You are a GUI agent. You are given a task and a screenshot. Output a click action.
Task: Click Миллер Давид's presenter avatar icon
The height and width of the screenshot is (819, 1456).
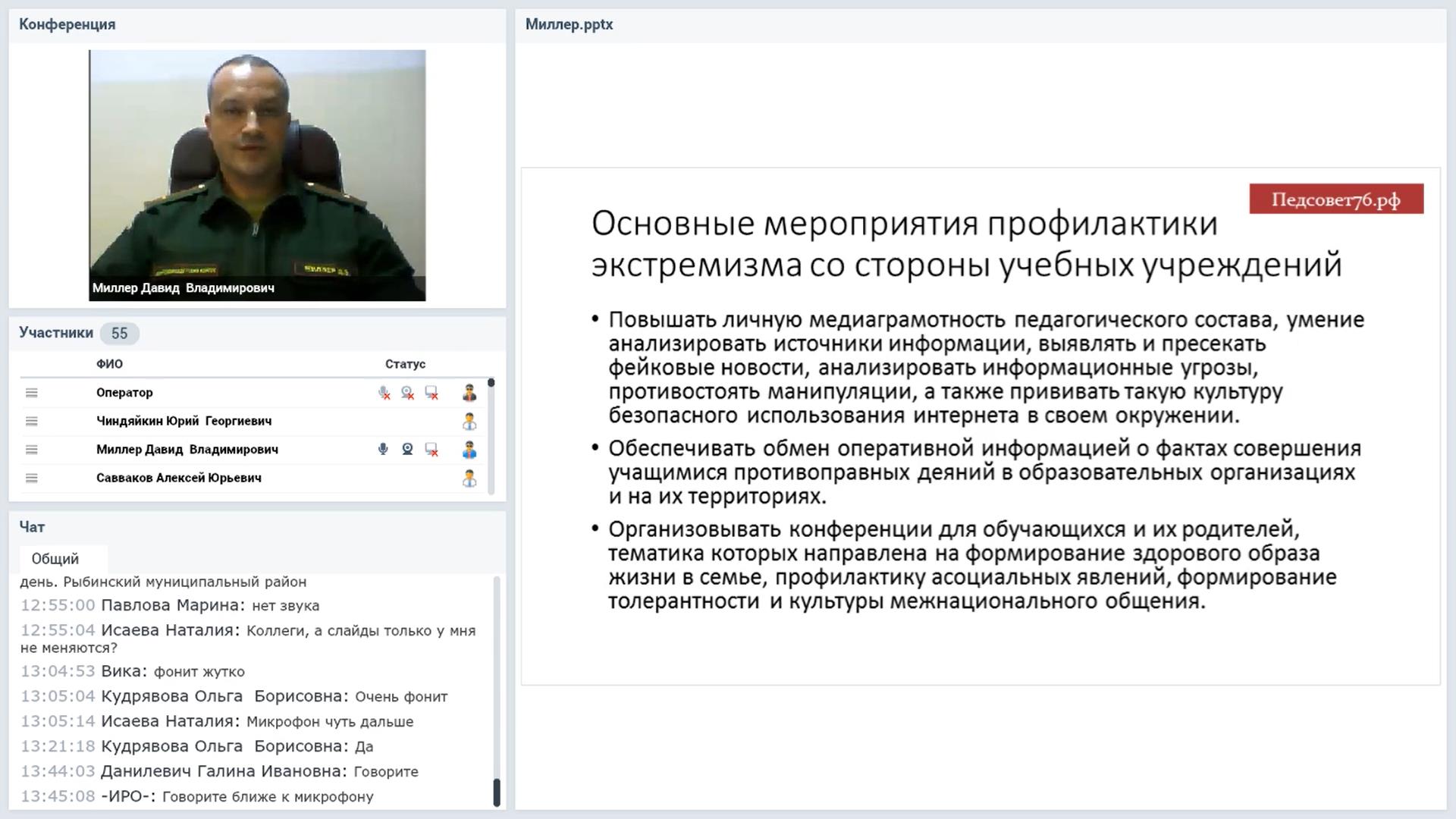tap(469, 450)
